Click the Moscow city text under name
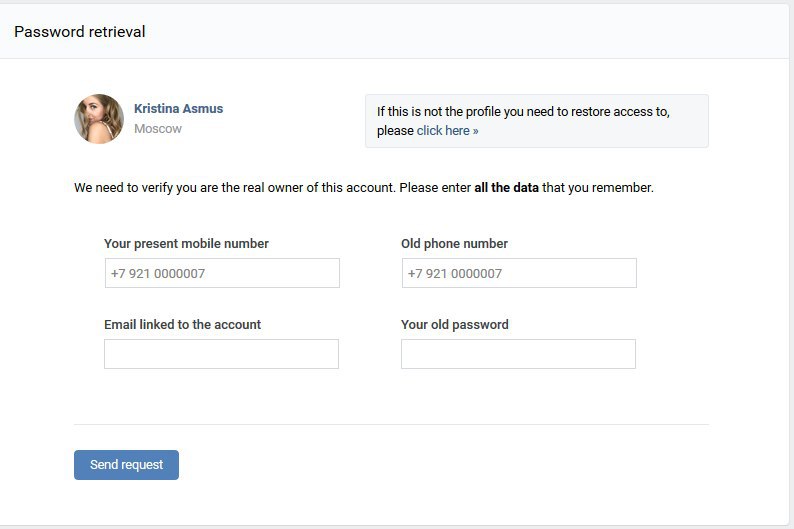794x529 pixels. tap(157, 129)
